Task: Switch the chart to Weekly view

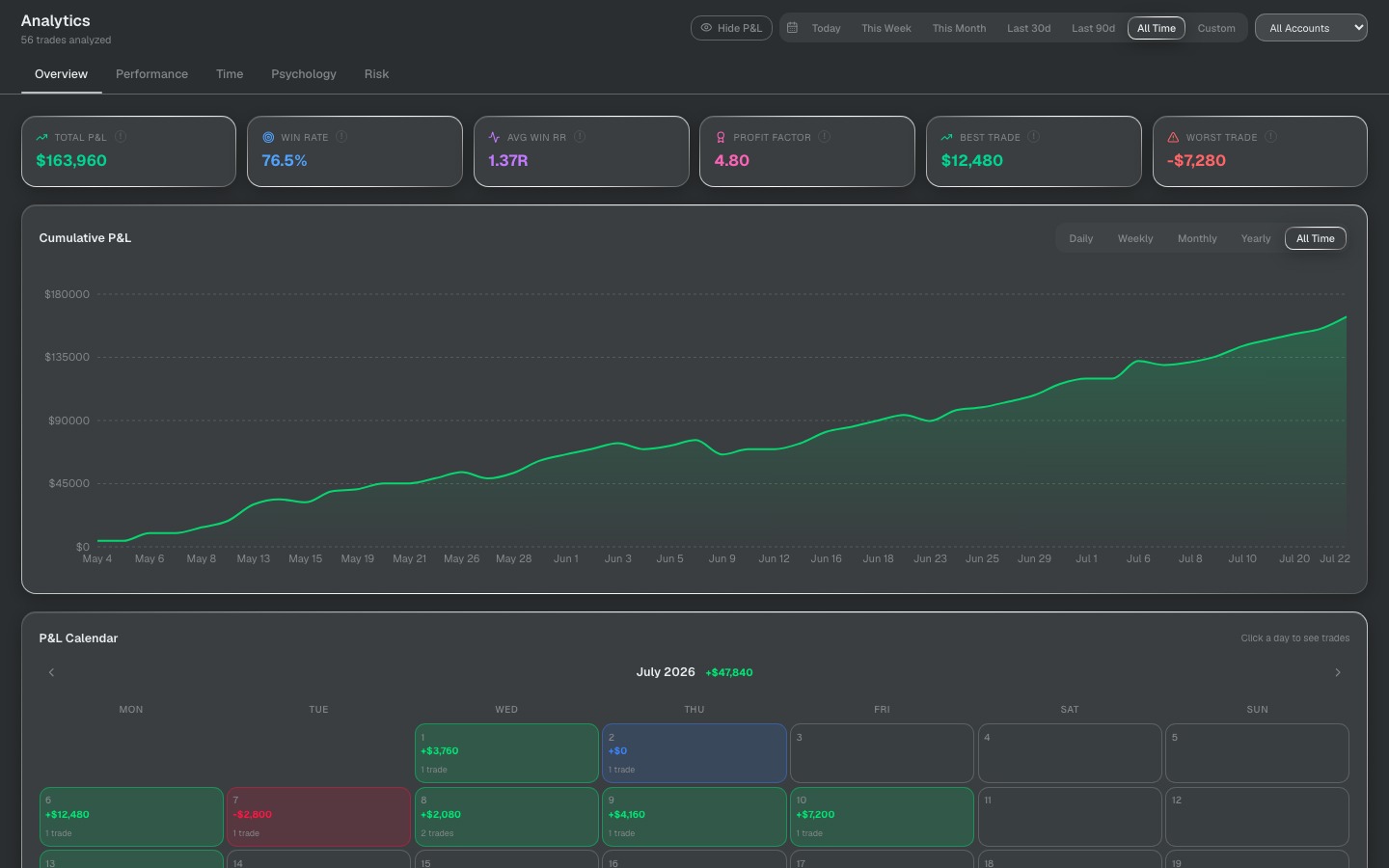Action: click(x=1135, y=238)
